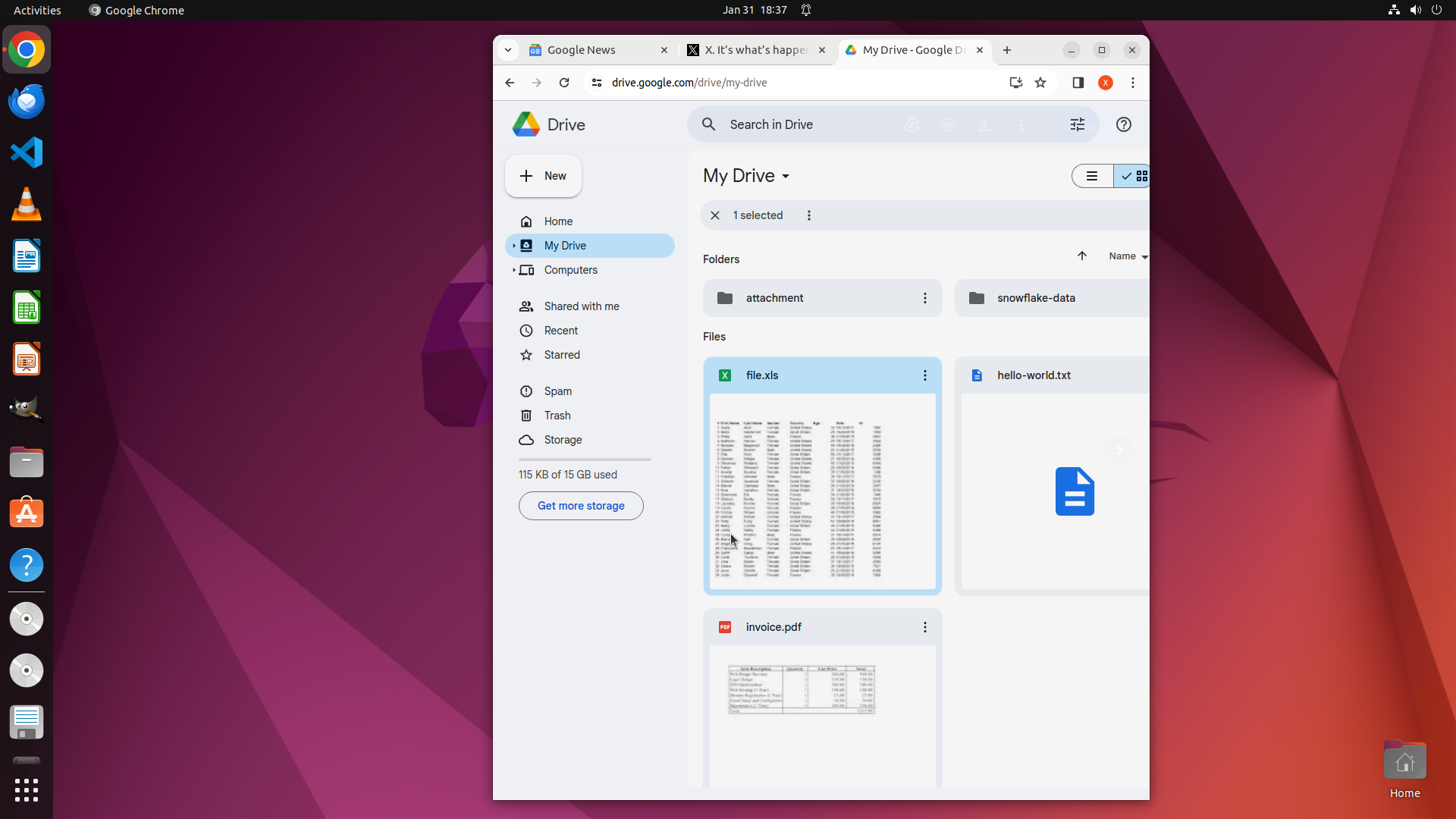The height and width of the screenshot is (819, 1456).
Task: Click attachment folder's three-dot menu
Action: click(x=924, y=298)
